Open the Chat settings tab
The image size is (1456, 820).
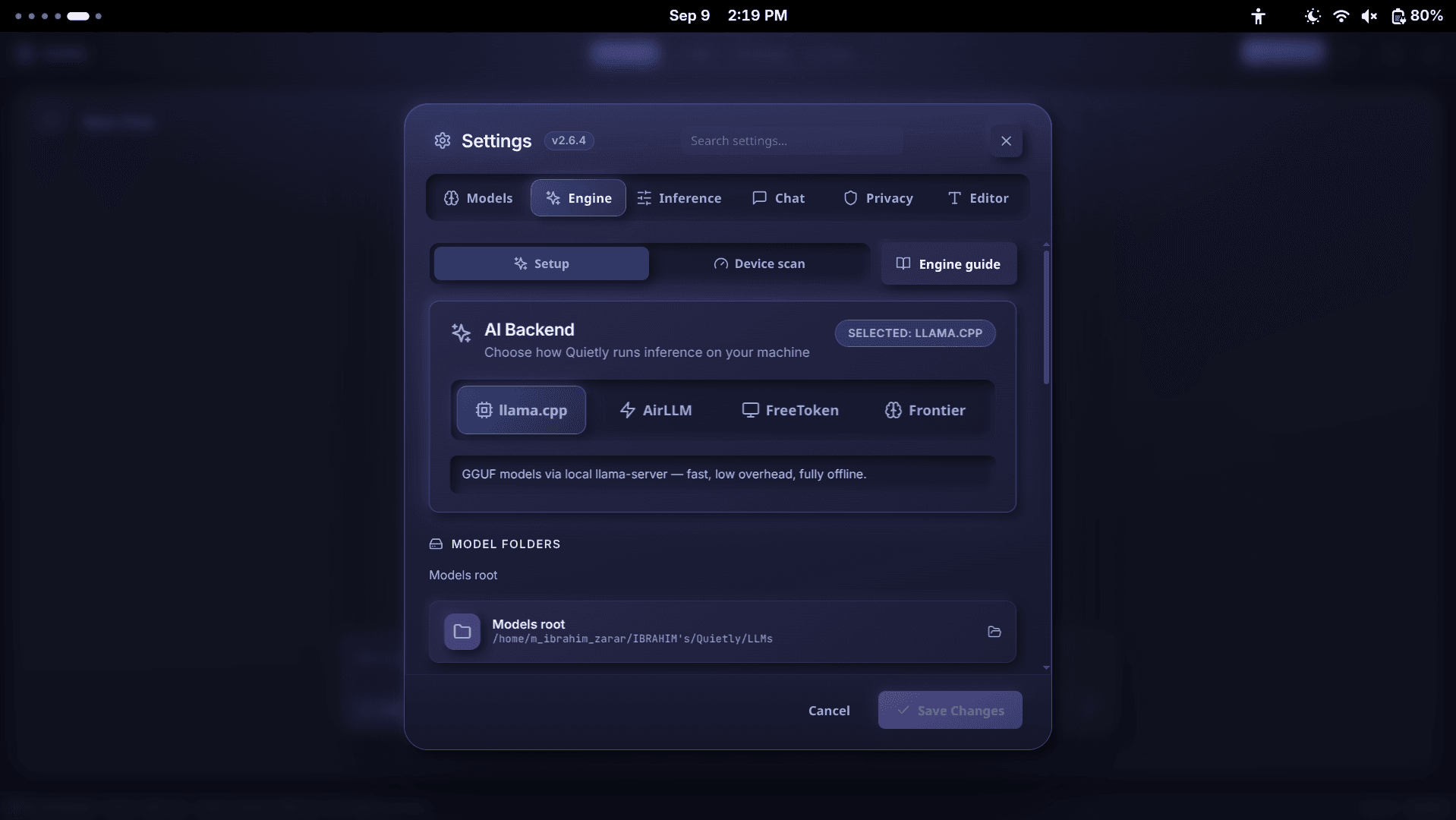point(779,198)
